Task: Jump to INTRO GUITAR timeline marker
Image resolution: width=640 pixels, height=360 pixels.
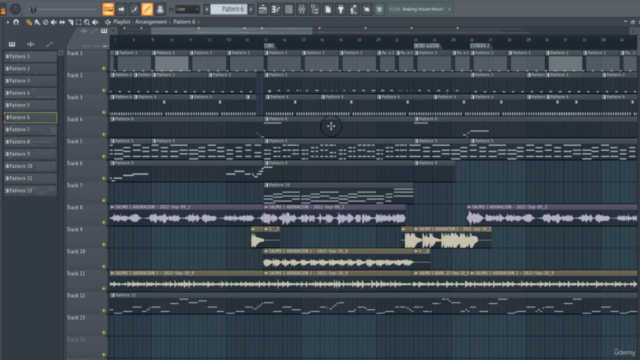Action: coord(427,46)
